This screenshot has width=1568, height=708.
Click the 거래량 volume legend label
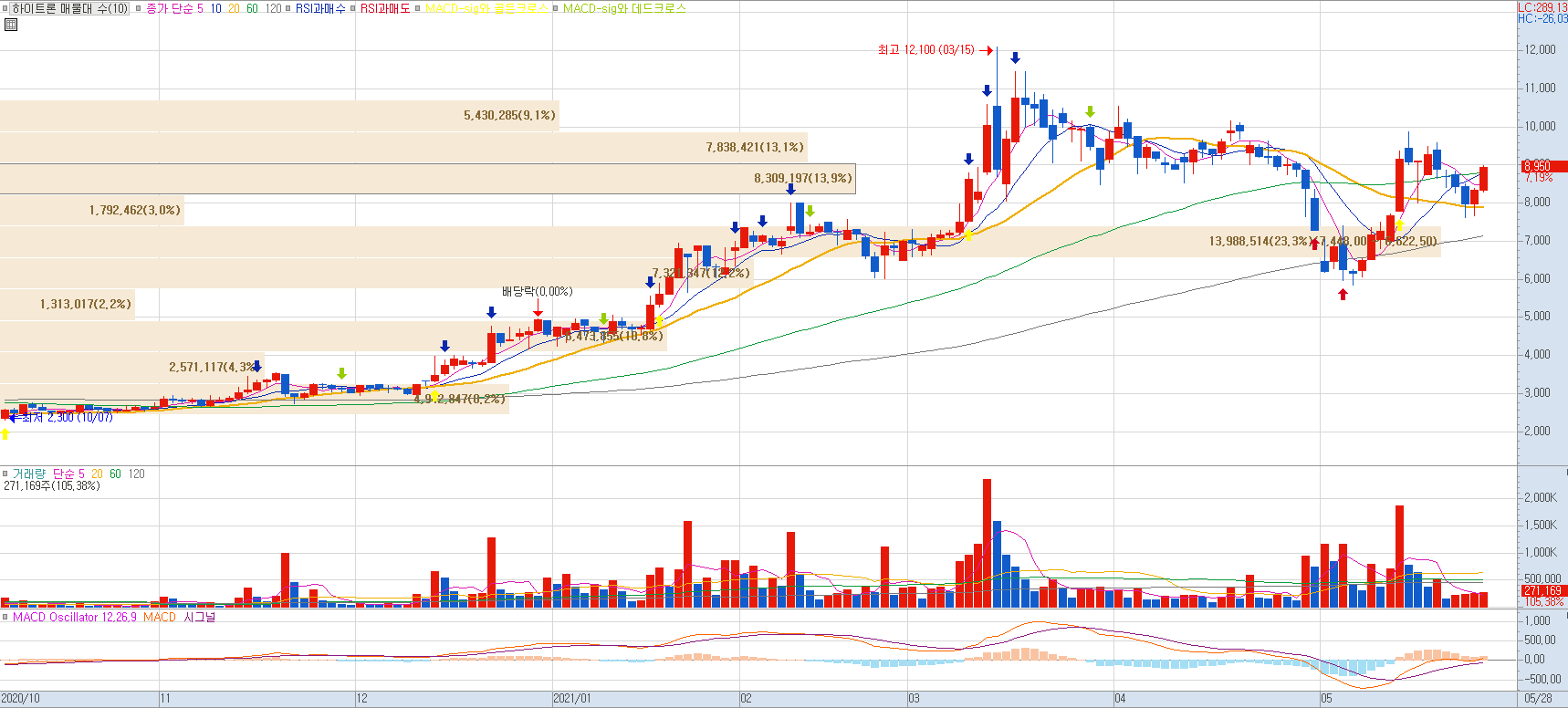click(x=28, y=474)
